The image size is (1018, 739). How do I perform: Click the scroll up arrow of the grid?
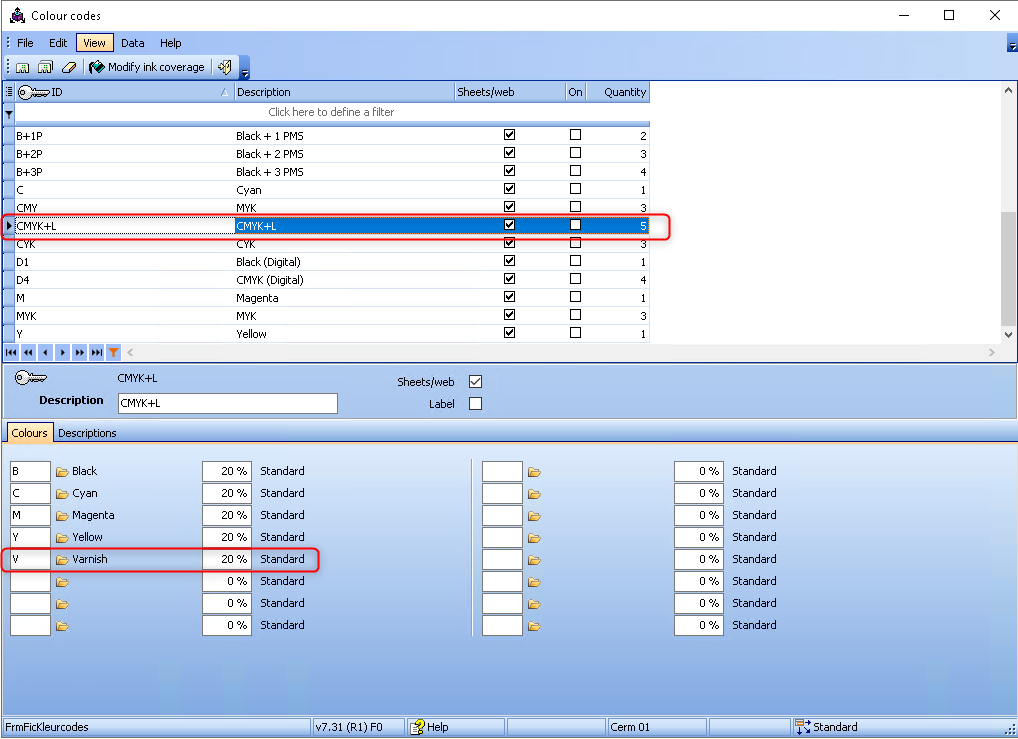[x=1008, y=91]
